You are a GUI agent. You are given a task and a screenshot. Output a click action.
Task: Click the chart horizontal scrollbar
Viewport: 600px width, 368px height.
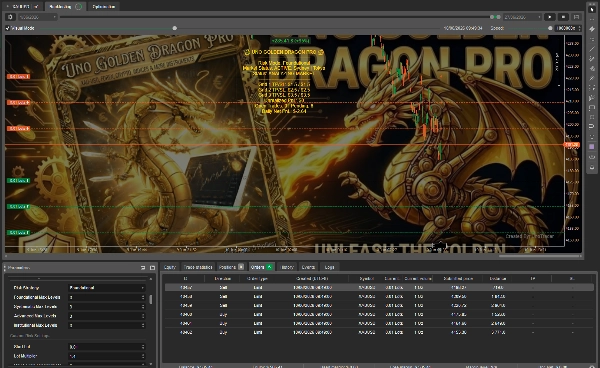[x=540, y=256]
